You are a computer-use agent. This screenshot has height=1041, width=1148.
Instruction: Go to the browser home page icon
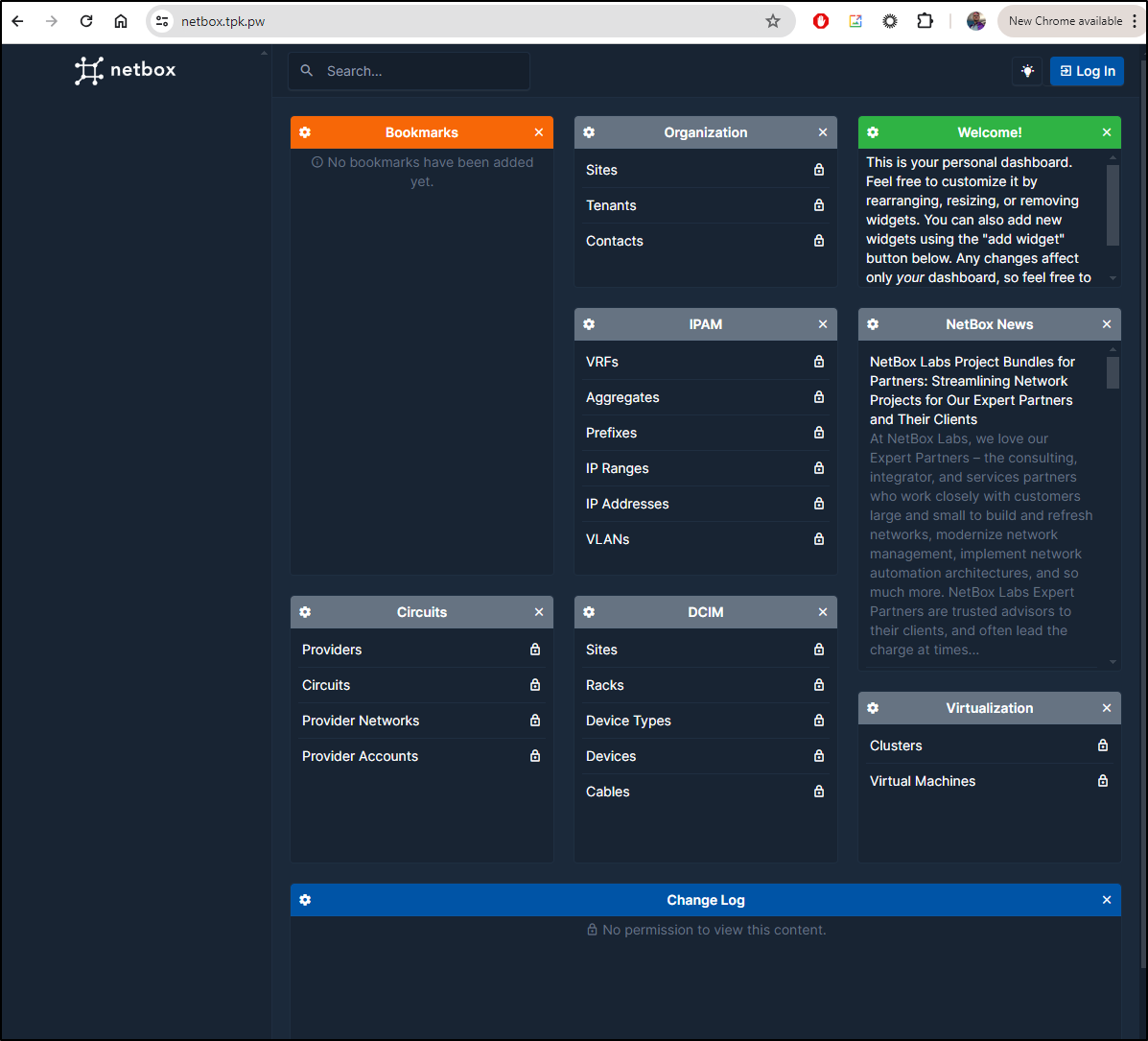(x=121, y=21)
